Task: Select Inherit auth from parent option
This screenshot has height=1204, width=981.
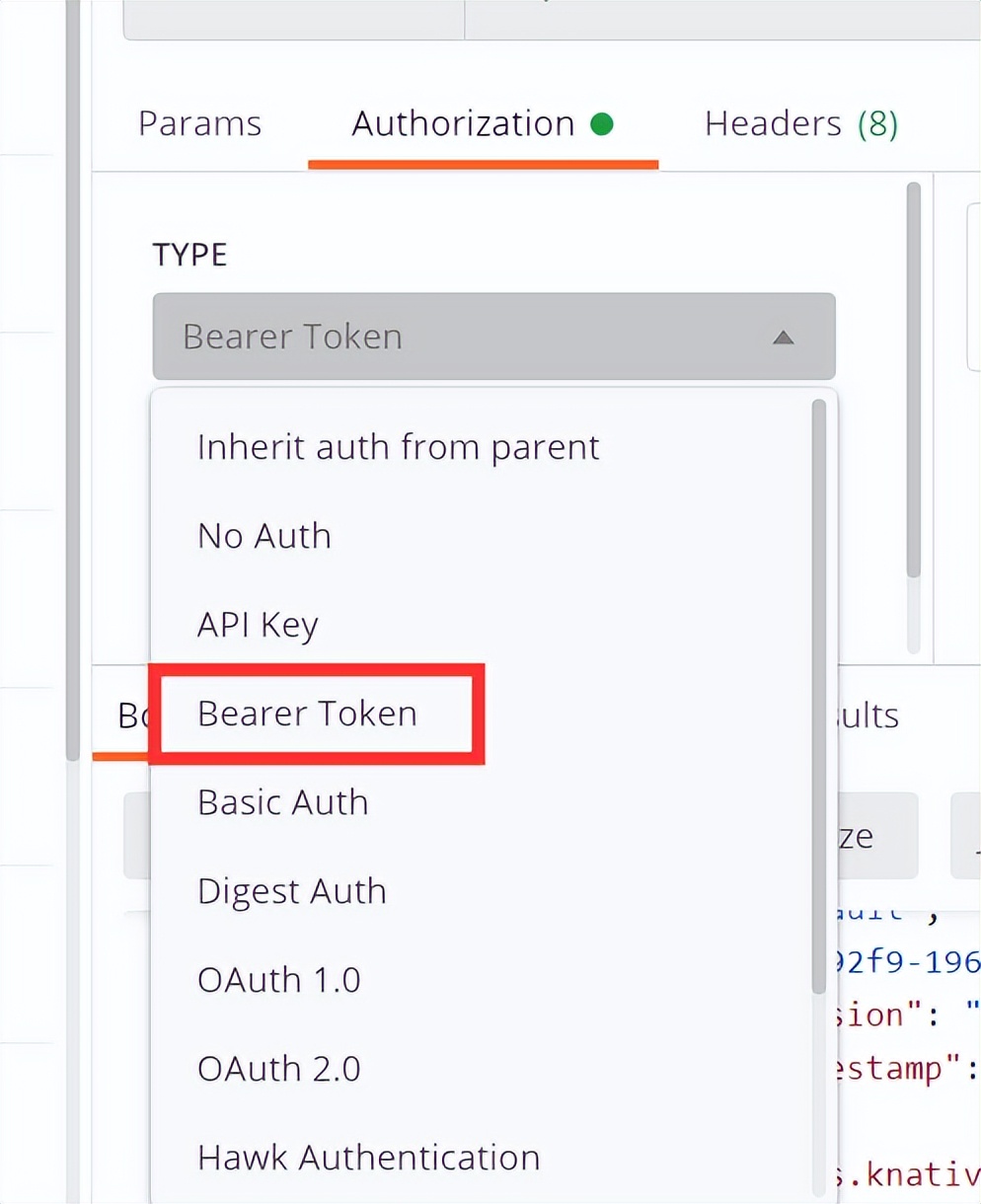Action: 398,447
